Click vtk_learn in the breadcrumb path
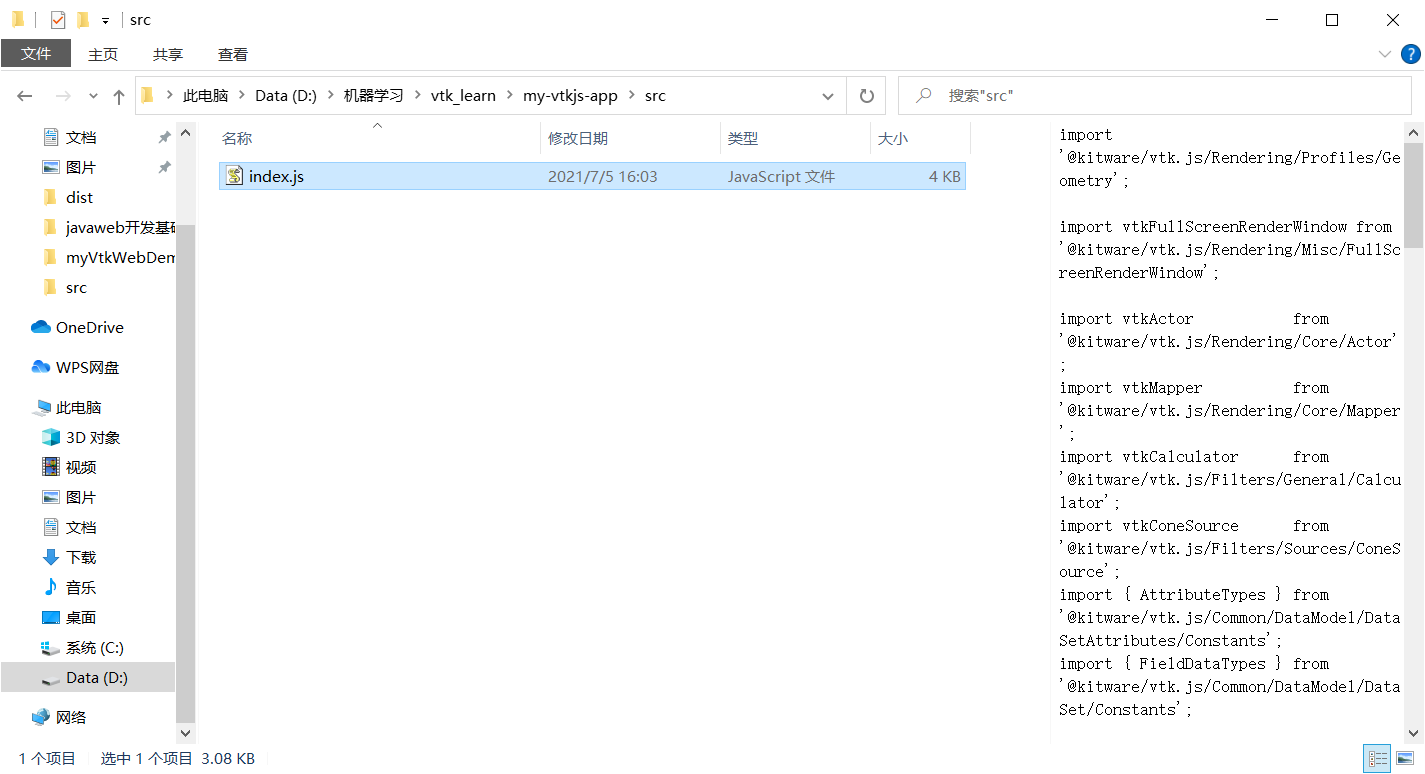Viewport: 1425px width, 774px height. tap(463, 95)
